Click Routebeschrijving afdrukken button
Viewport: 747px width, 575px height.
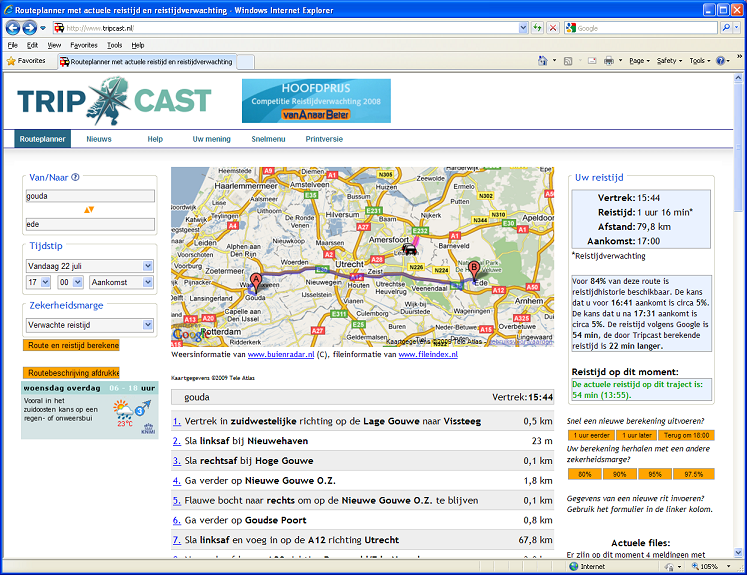(71, 373)
